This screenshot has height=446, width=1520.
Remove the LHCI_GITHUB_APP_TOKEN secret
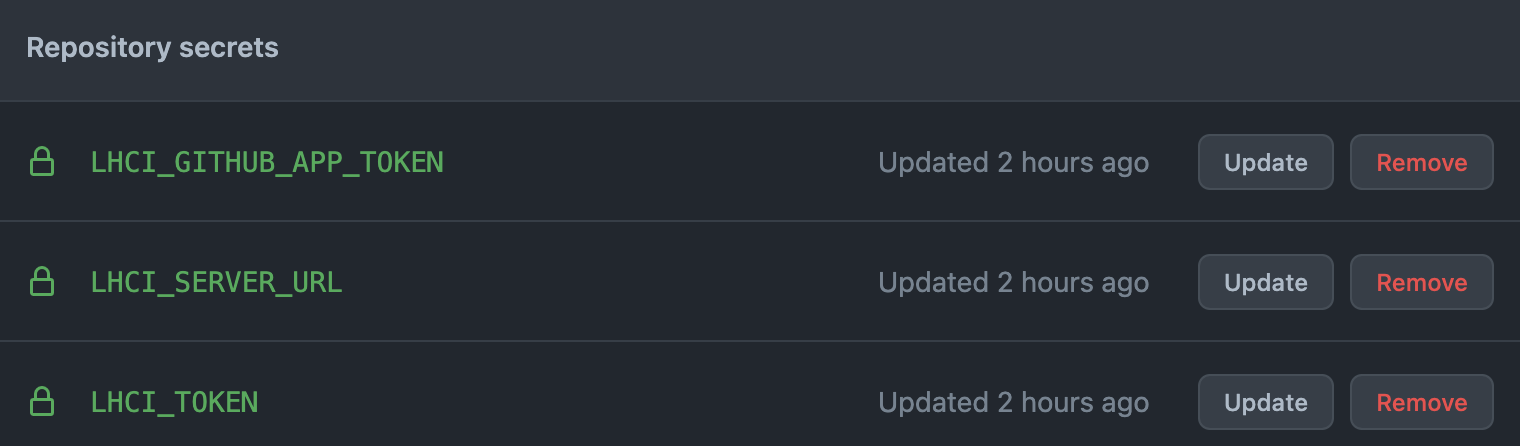[1421, 162]
